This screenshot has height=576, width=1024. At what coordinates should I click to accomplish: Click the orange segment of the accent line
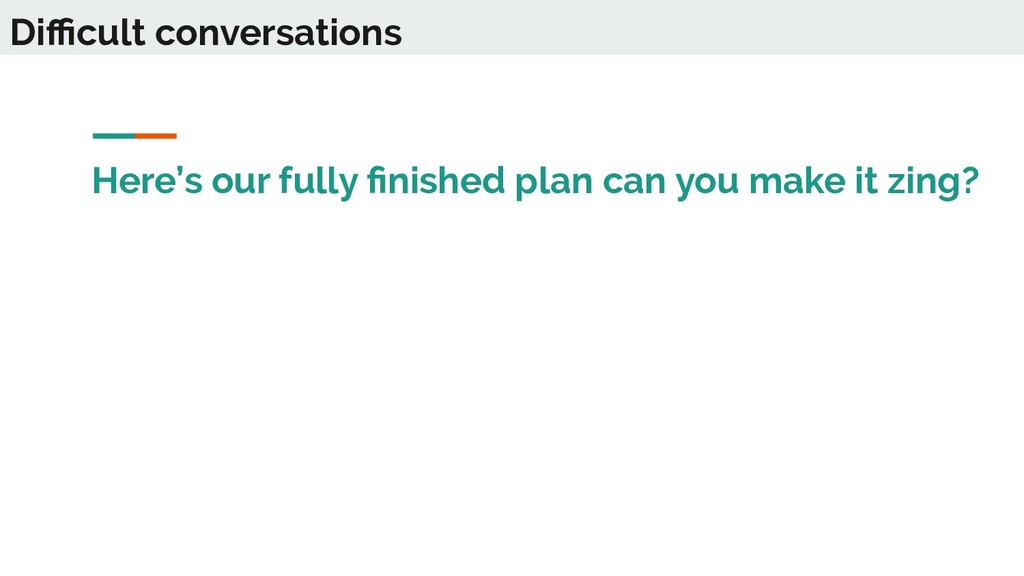[156, 136]
